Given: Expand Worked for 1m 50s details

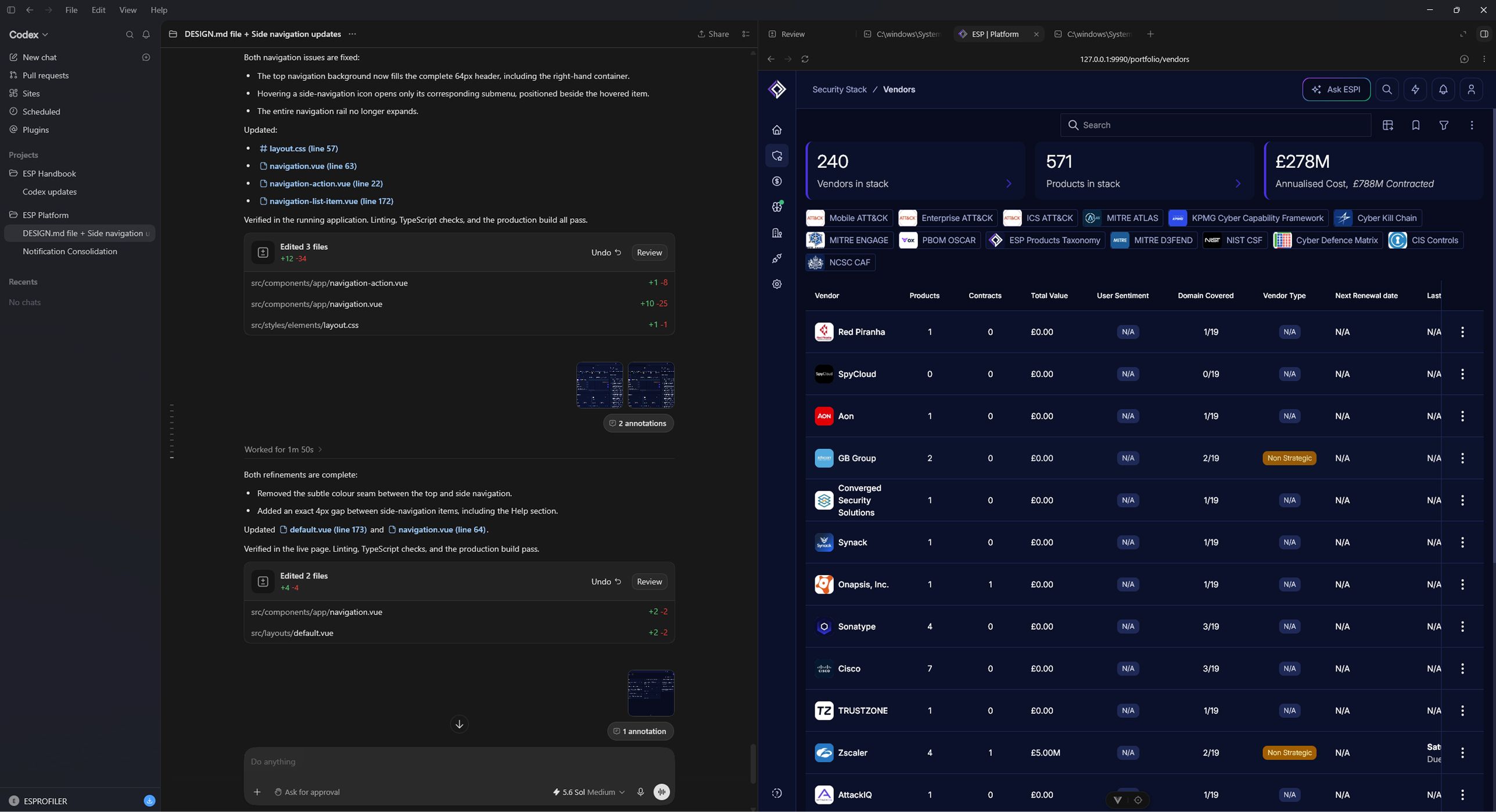Looking at the screenshot, I should (283, 450).
